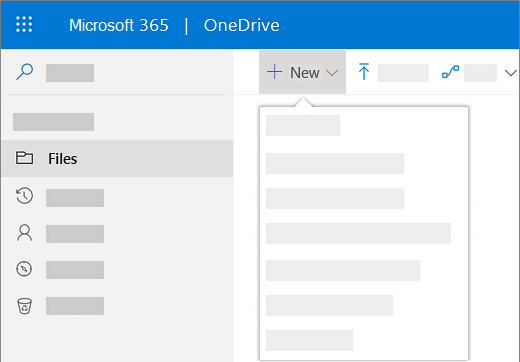Open the Recycle bin icon in sidebar
This screenshot has height=362, width=520.
coord(24,306)
